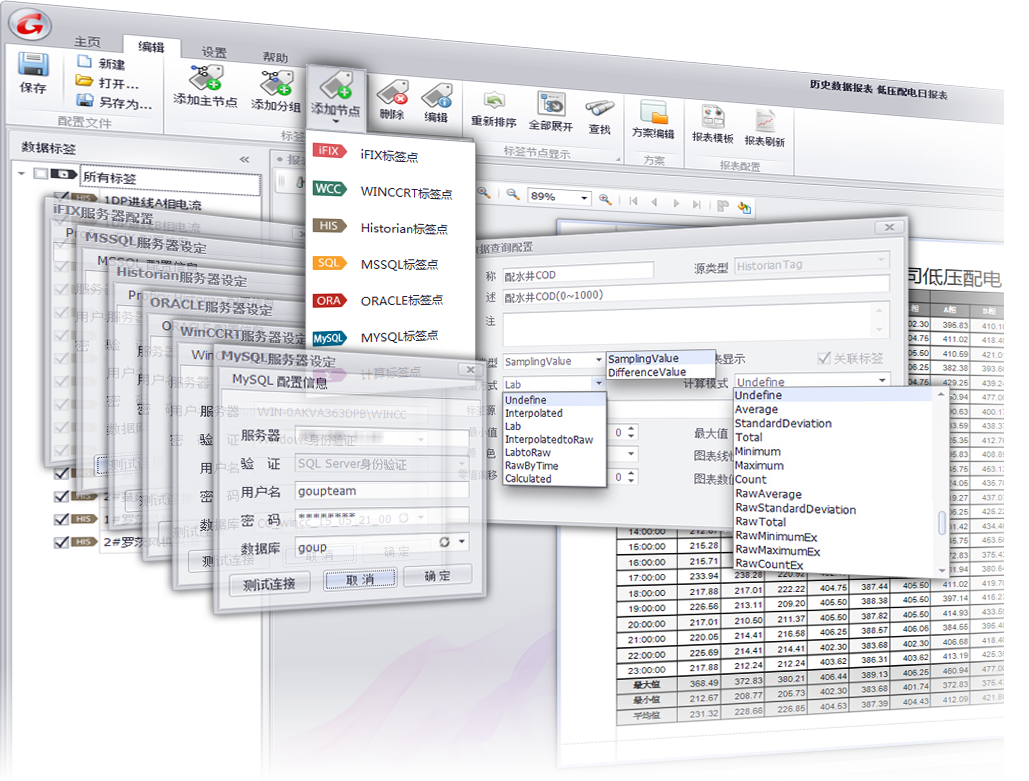The image size is (1029, 781).
Task: Choose Count in calculation mode list
Action: click(833, 479)
